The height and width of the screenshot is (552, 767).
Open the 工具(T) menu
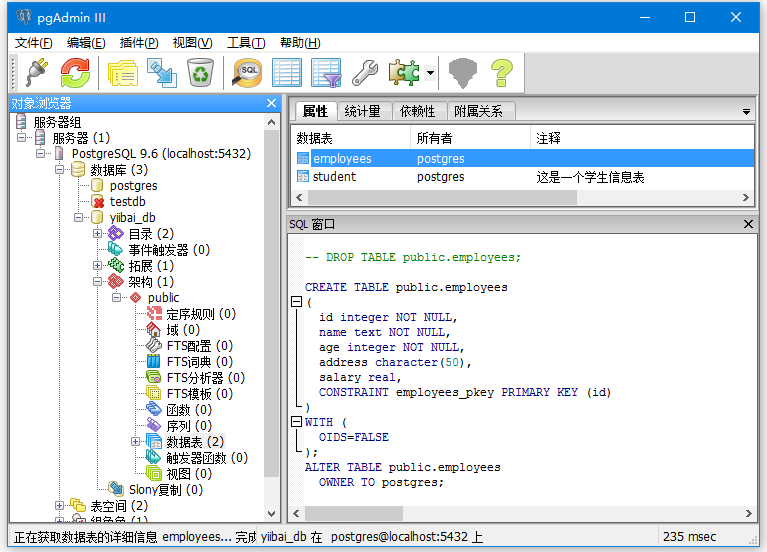coord(245,43)
